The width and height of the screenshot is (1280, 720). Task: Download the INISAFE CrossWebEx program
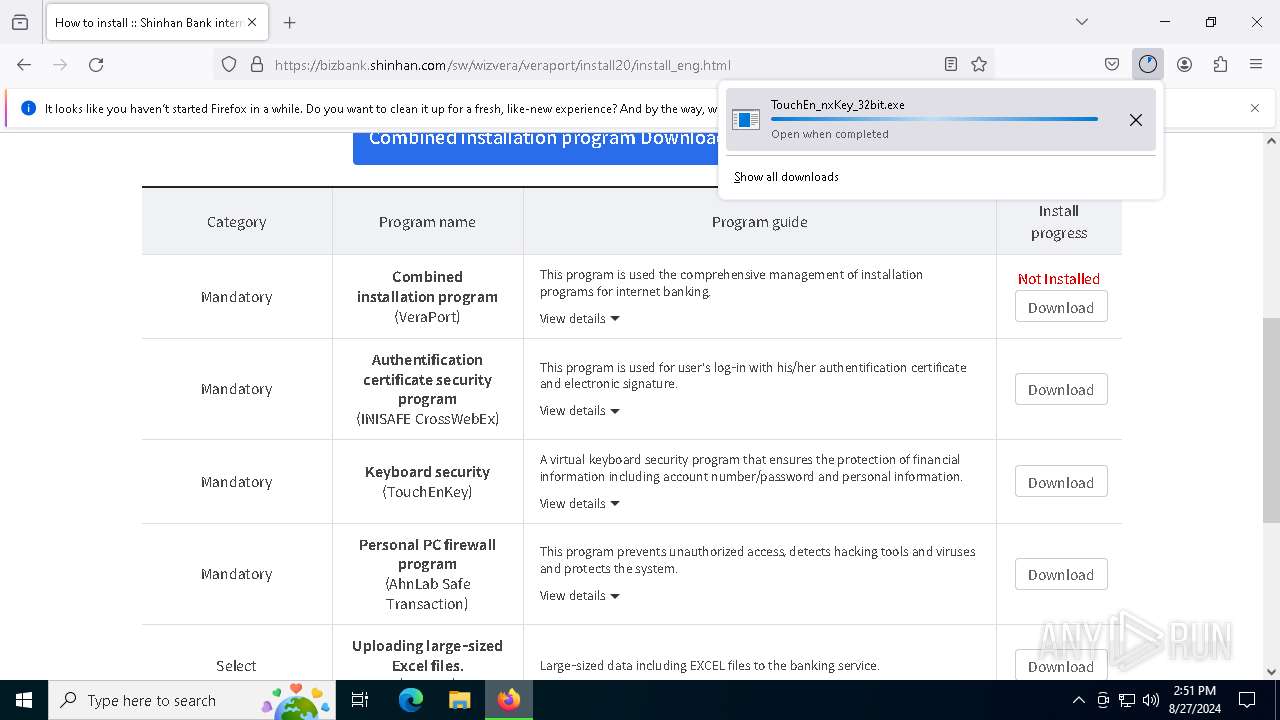(x=1061, y=389)
